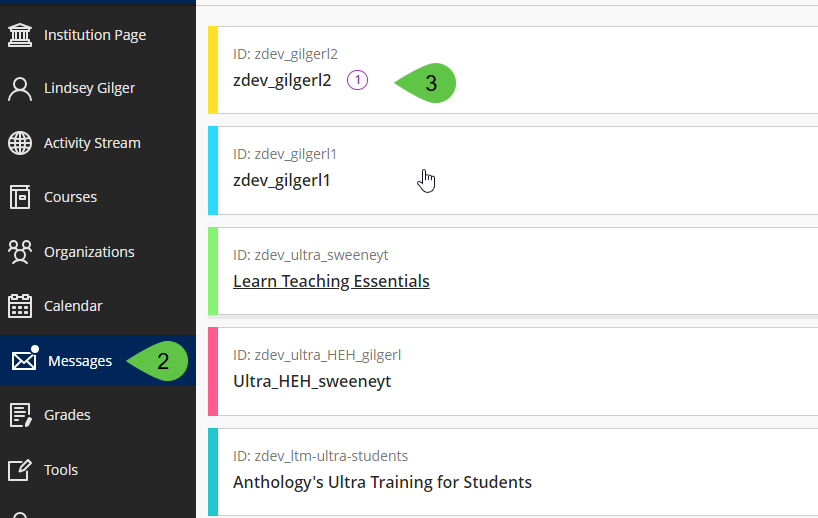Open the Activity Stream label

[92, 143]
